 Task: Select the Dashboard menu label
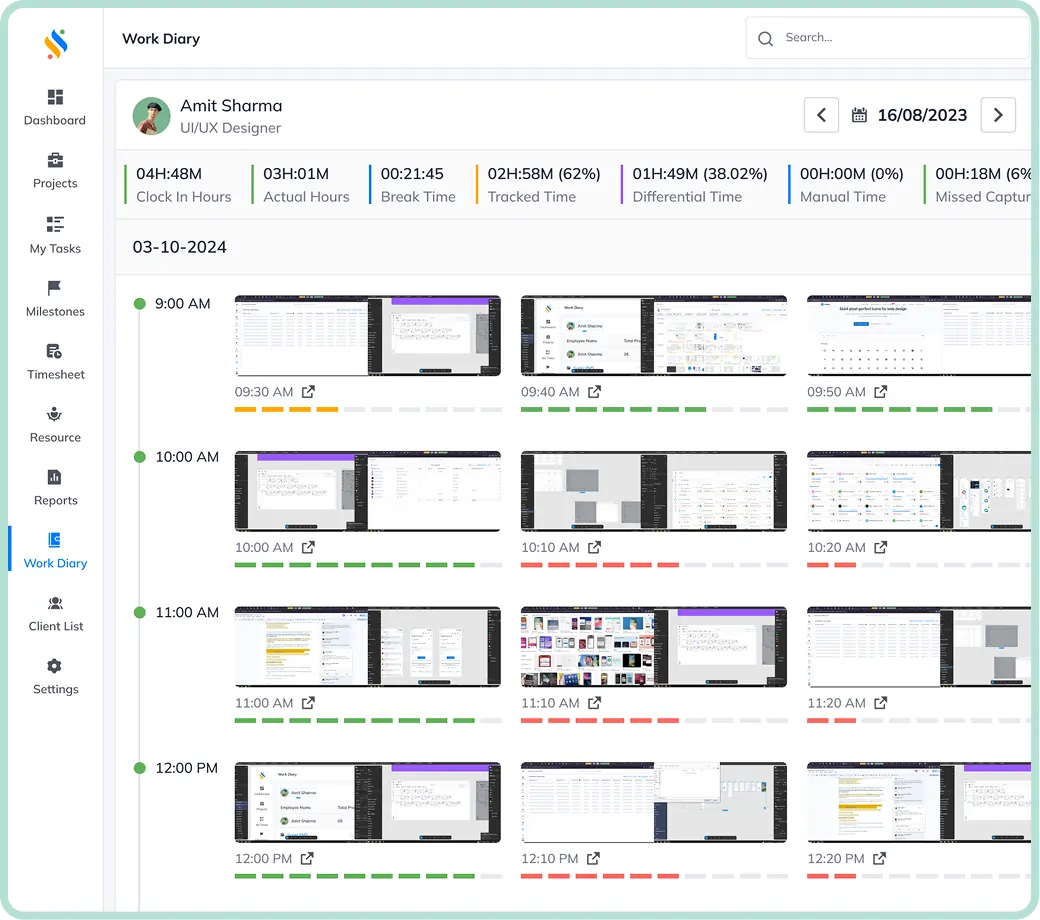tap(55, 120)
